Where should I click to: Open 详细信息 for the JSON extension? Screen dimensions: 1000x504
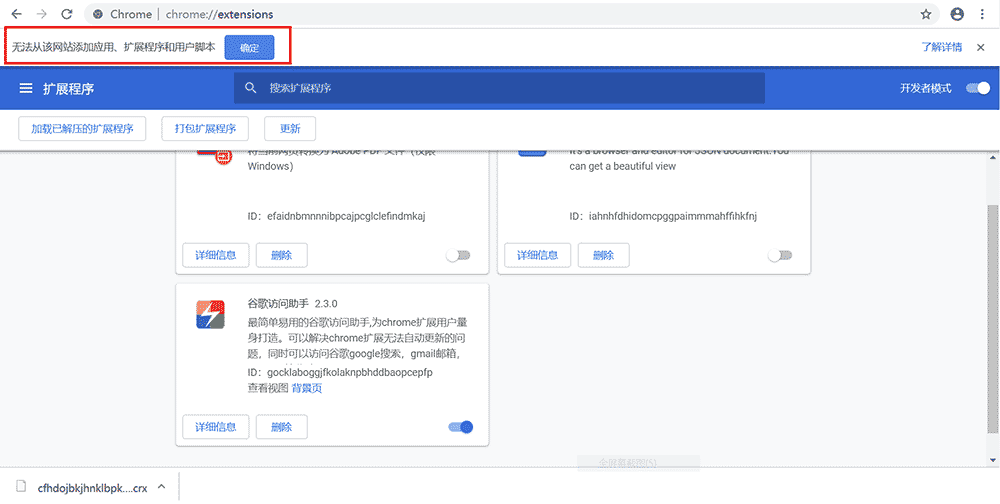[x=538, y=255]
